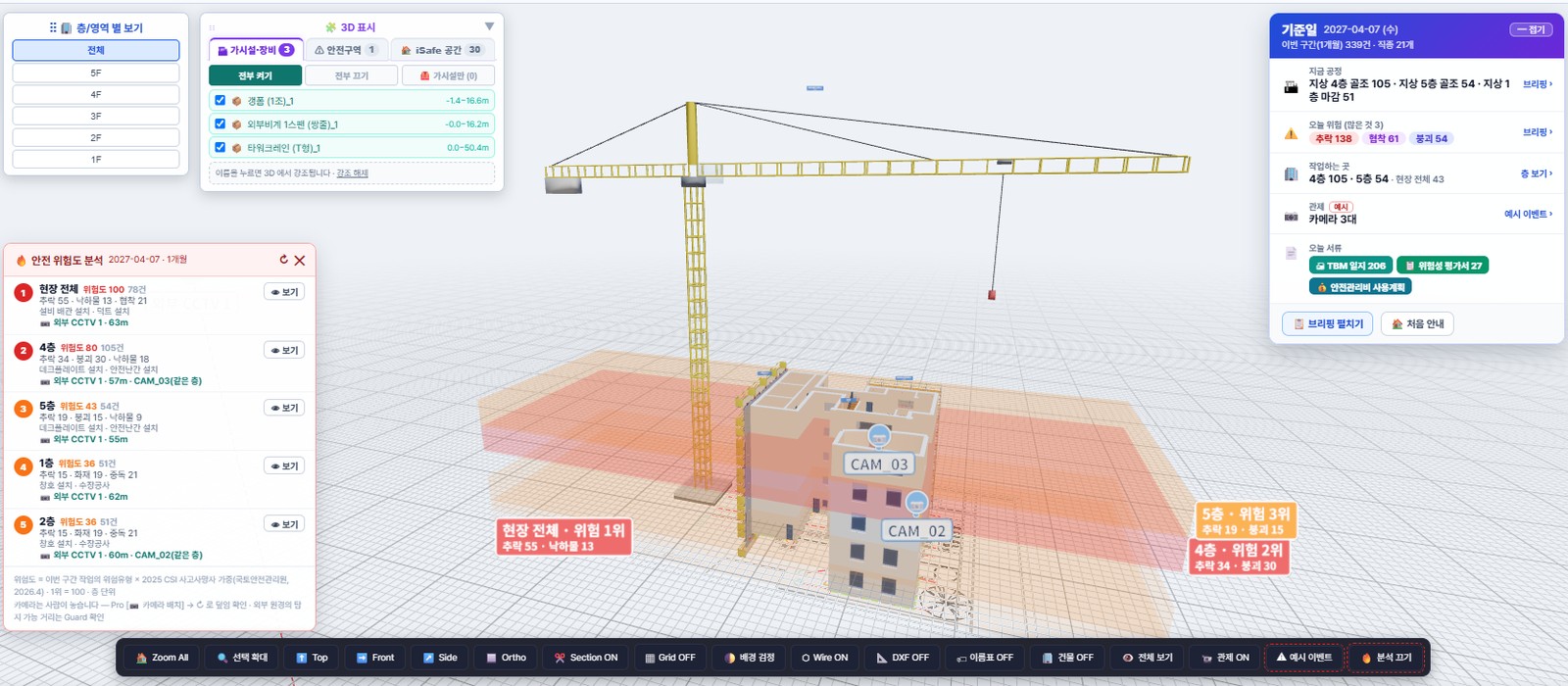Screen dimensions: 1568x686
Task: Click the 강조 해제 link
Action: point(352,173)
